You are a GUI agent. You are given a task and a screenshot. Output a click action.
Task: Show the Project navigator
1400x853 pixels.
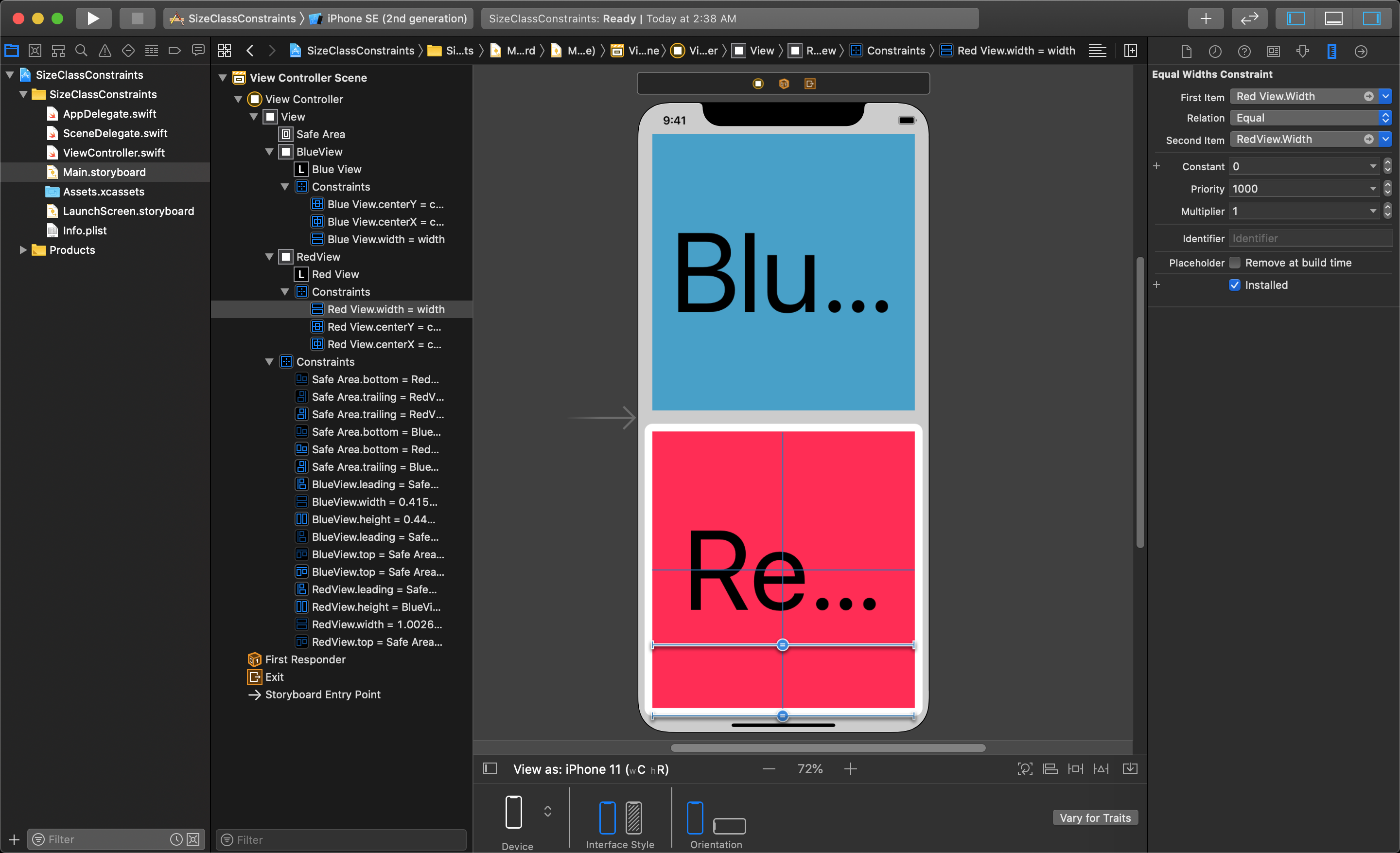12,51
